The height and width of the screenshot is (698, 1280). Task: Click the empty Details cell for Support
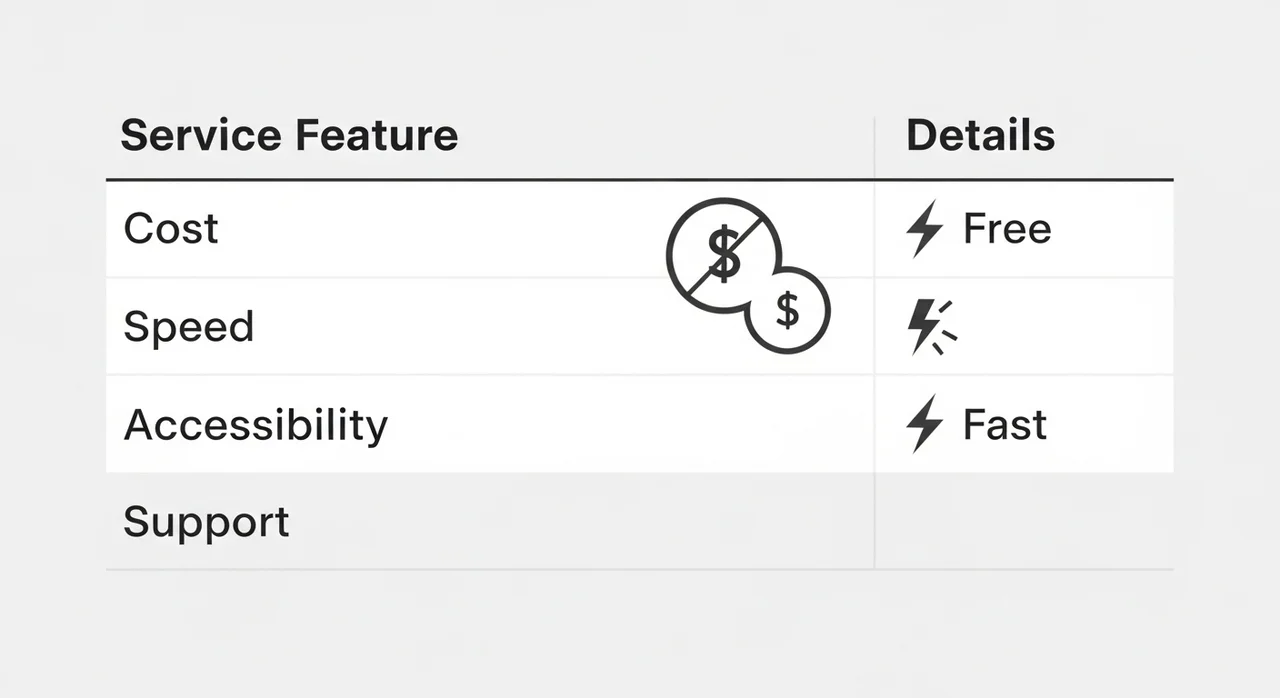(1023, 522)
